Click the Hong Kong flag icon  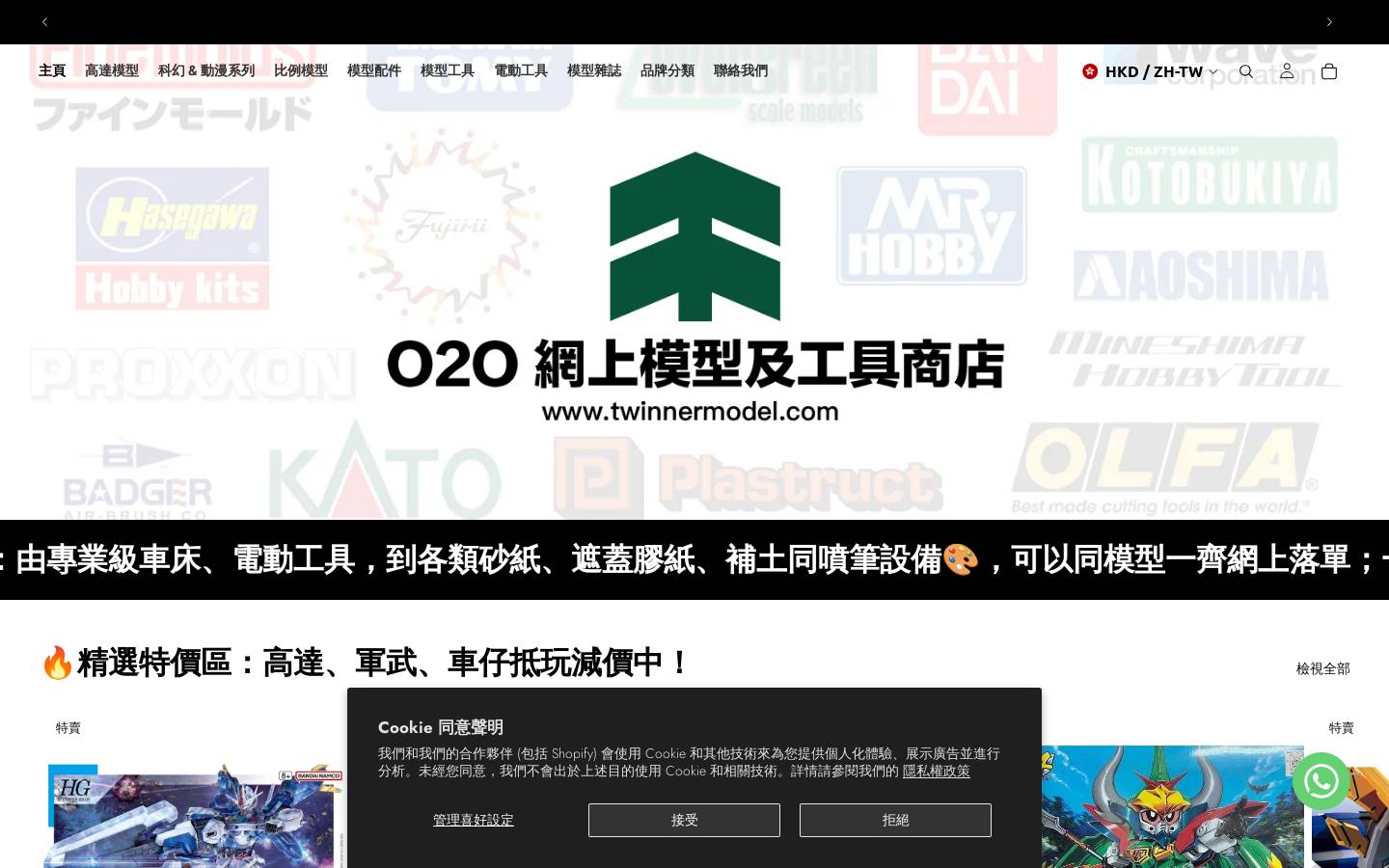click(1090, 71)
